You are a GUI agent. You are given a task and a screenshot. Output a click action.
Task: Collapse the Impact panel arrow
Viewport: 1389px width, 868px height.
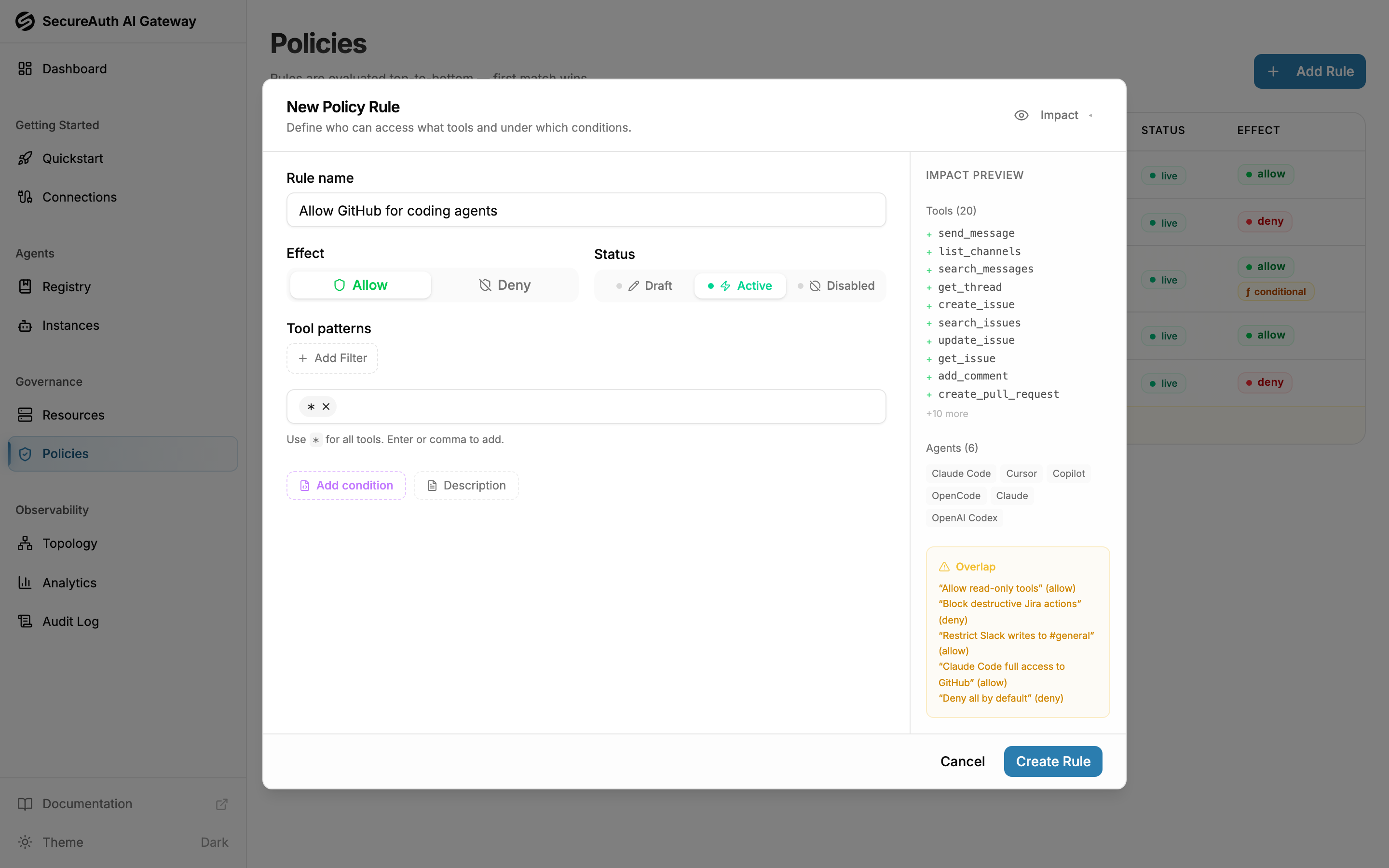tap(1090, 115)
